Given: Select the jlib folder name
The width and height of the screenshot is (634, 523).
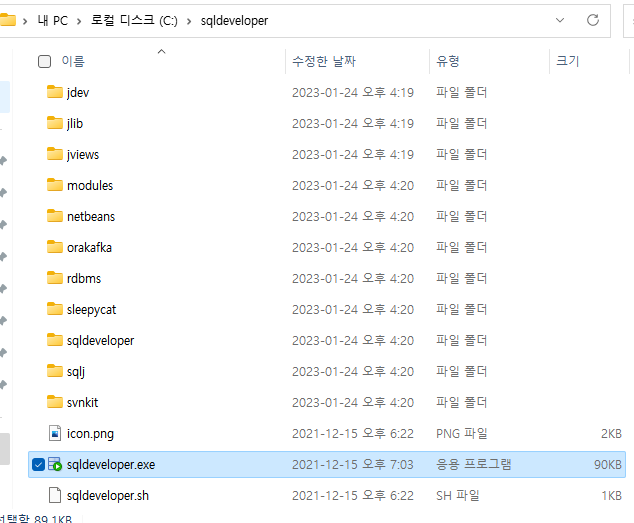Looking at the screenshot, I should coord(75,123).
